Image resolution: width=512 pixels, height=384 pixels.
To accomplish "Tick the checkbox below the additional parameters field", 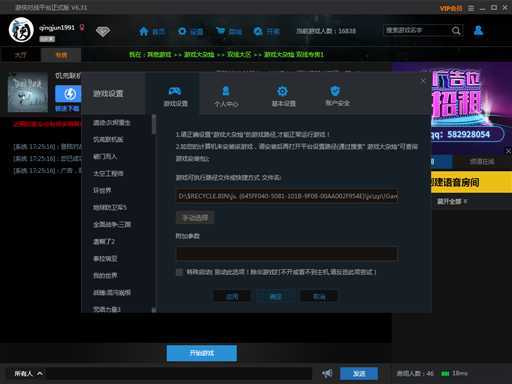I will tap(179, 272).
